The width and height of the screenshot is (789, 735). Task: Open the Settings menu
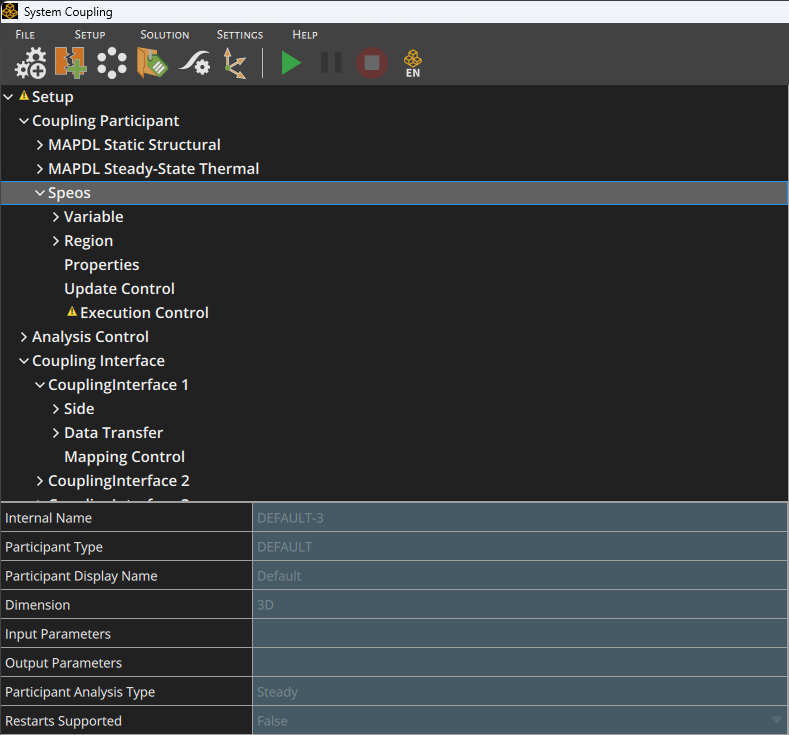tap(240, 35)
